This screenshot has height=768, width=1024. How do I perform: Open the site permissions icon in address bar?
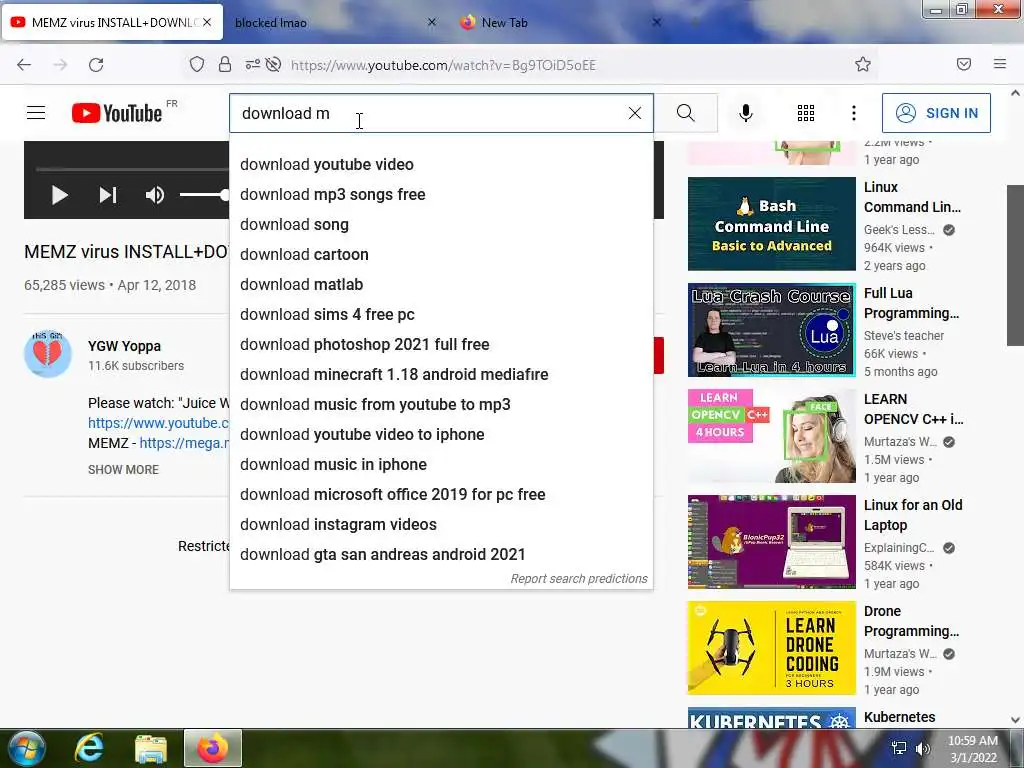[253, 64]
